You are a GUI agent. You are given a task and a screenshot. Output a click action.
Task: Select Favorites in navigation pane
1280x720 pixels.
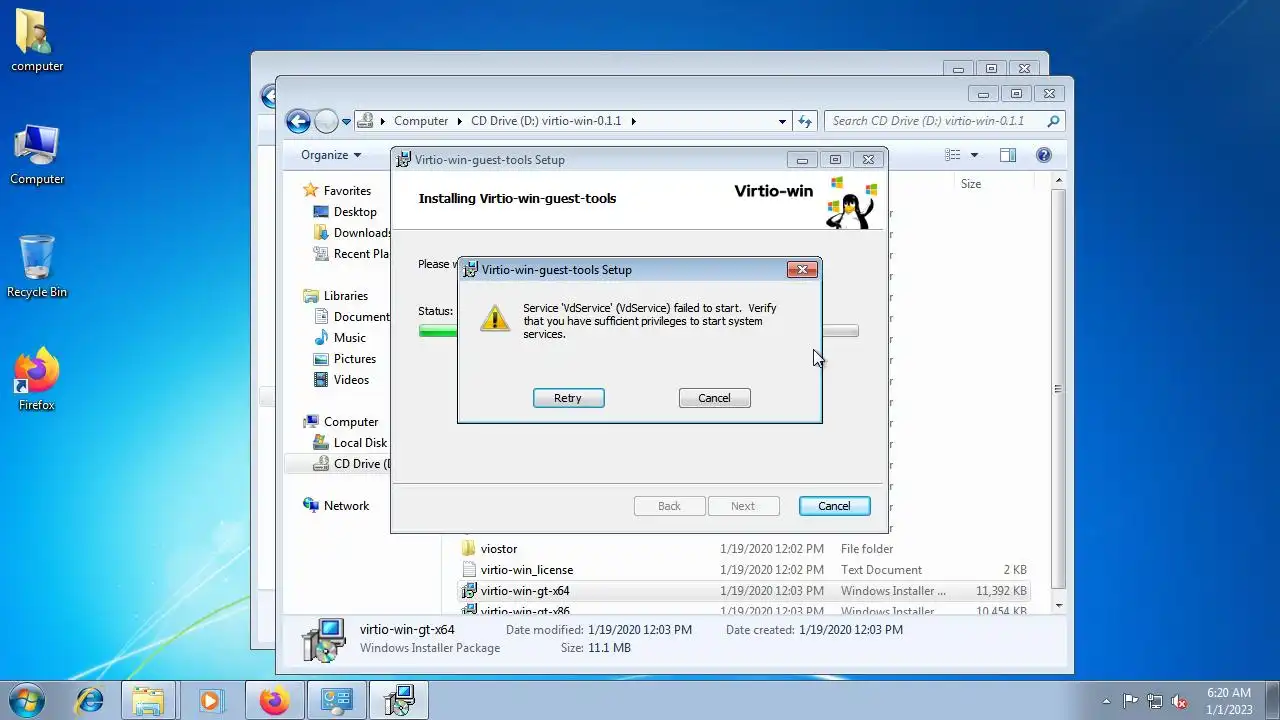coord(347,191)
